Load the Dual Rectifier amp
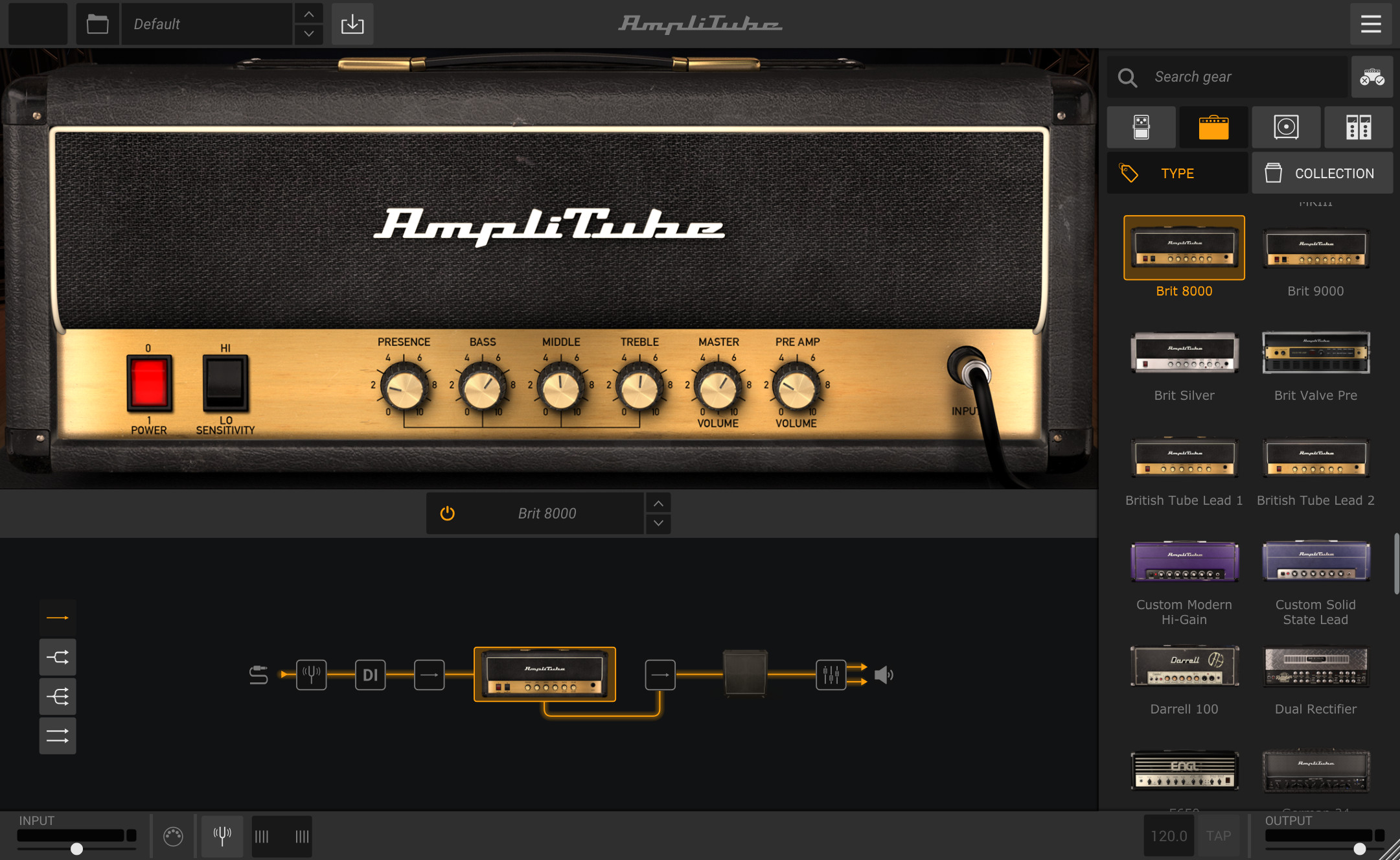 pyautogui.click(x=1316, y=666)
